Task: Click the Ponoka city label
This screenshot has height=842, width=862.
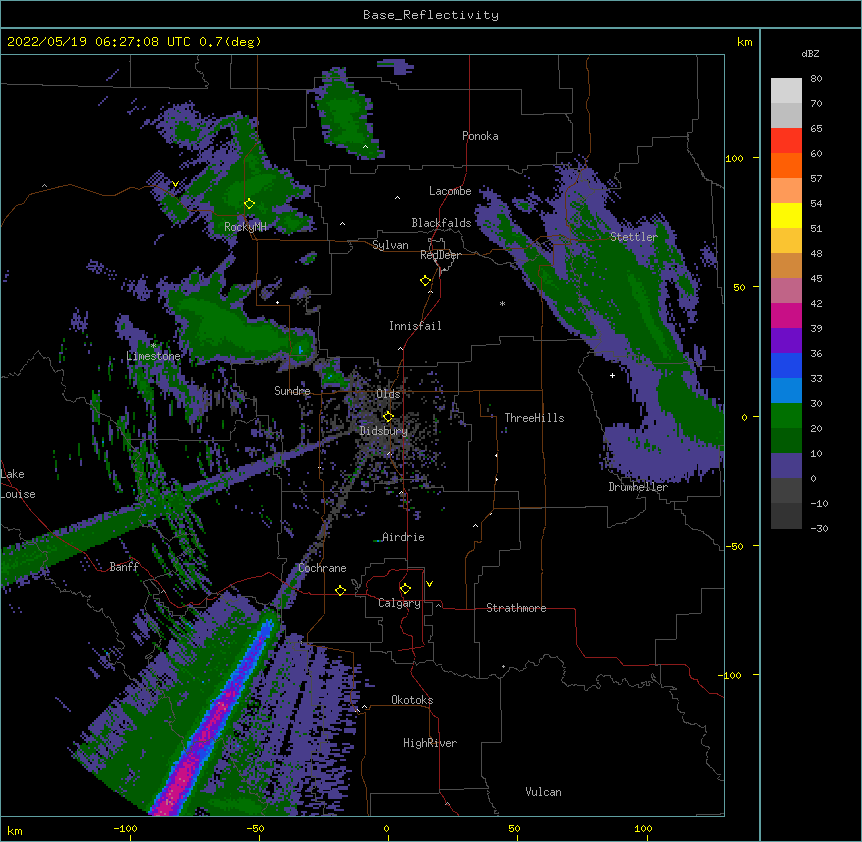Action: pos(480,136)
